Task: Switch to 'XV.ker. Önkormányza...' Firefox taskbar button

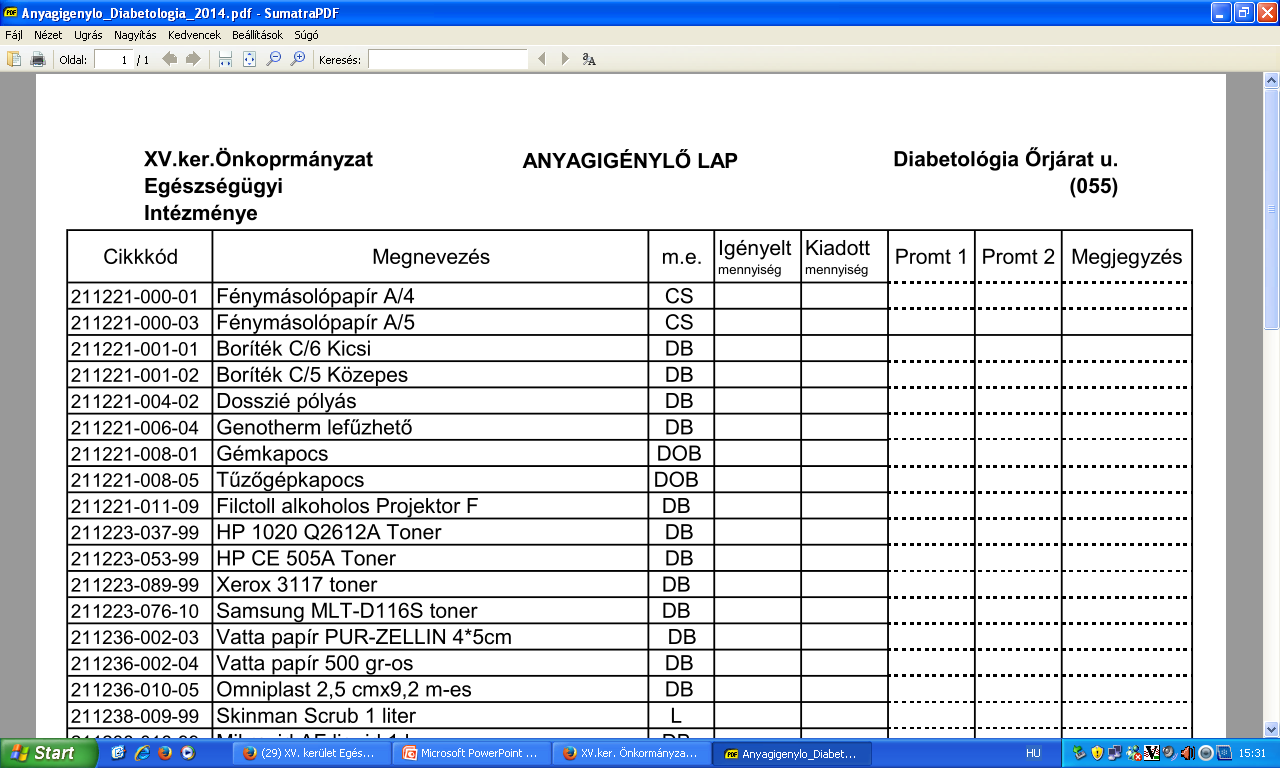Action: [630, 753]
